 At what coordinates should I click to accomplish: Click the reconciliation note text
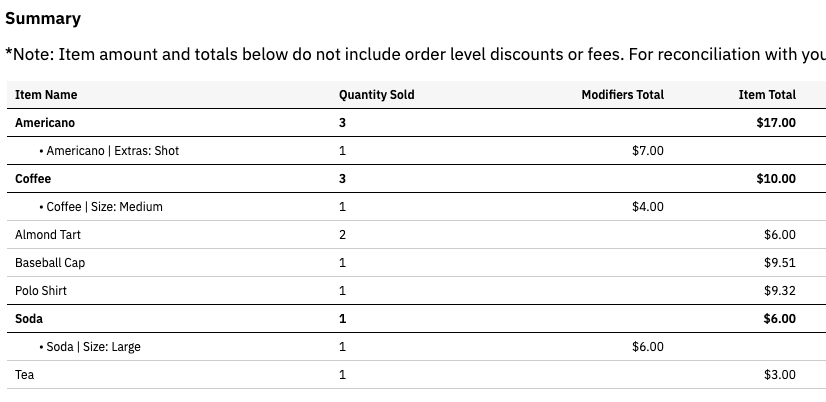pyautogui.click(x=415, y=54)
